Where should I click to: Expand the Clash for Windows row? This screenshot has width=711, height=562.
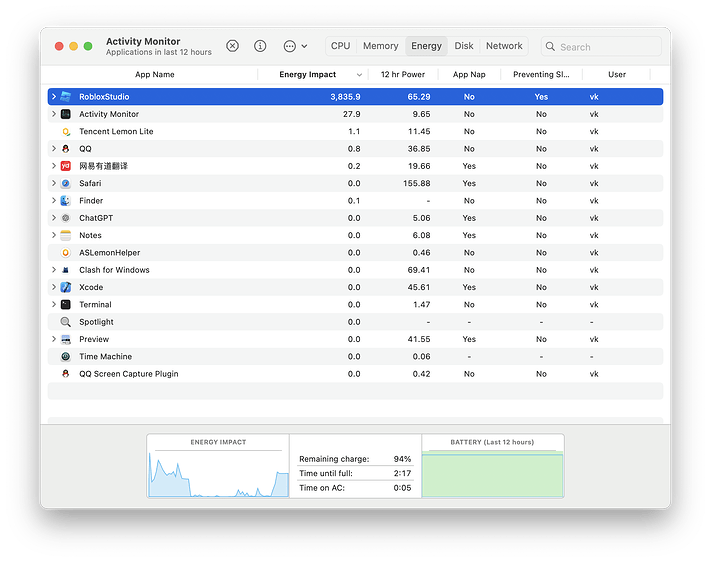click(54, 270)
